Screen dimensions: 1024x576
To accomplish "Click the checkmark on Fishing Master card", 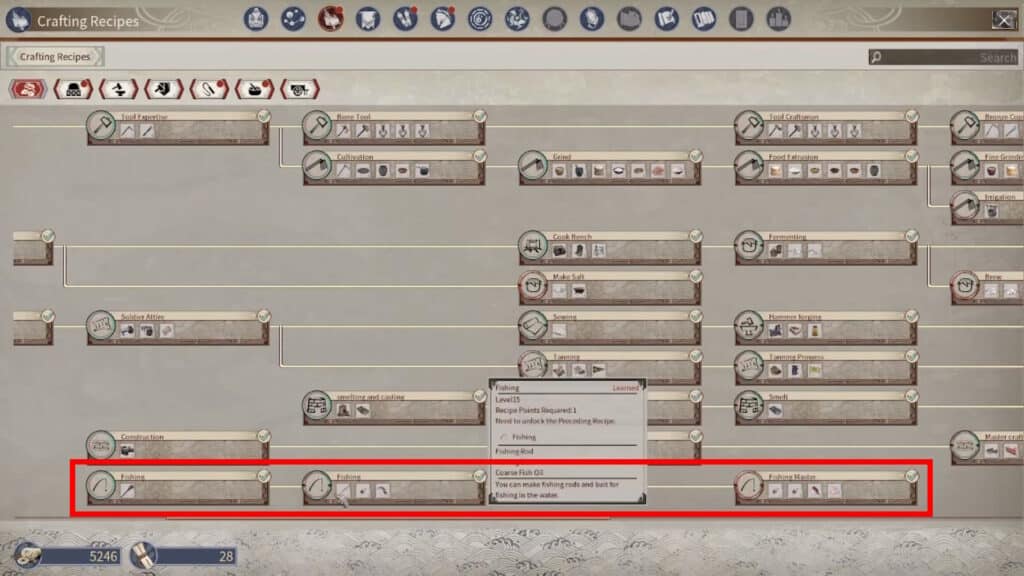I will (912, 476).
